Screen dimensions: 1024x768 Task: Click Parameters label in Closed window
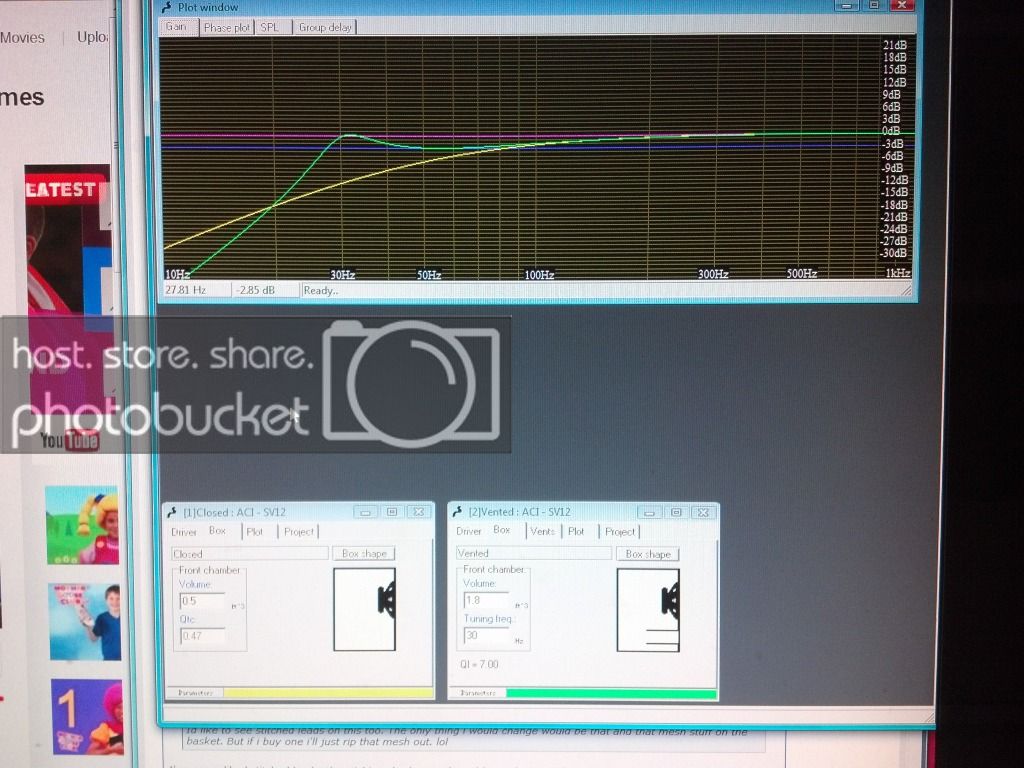point(195,693)
